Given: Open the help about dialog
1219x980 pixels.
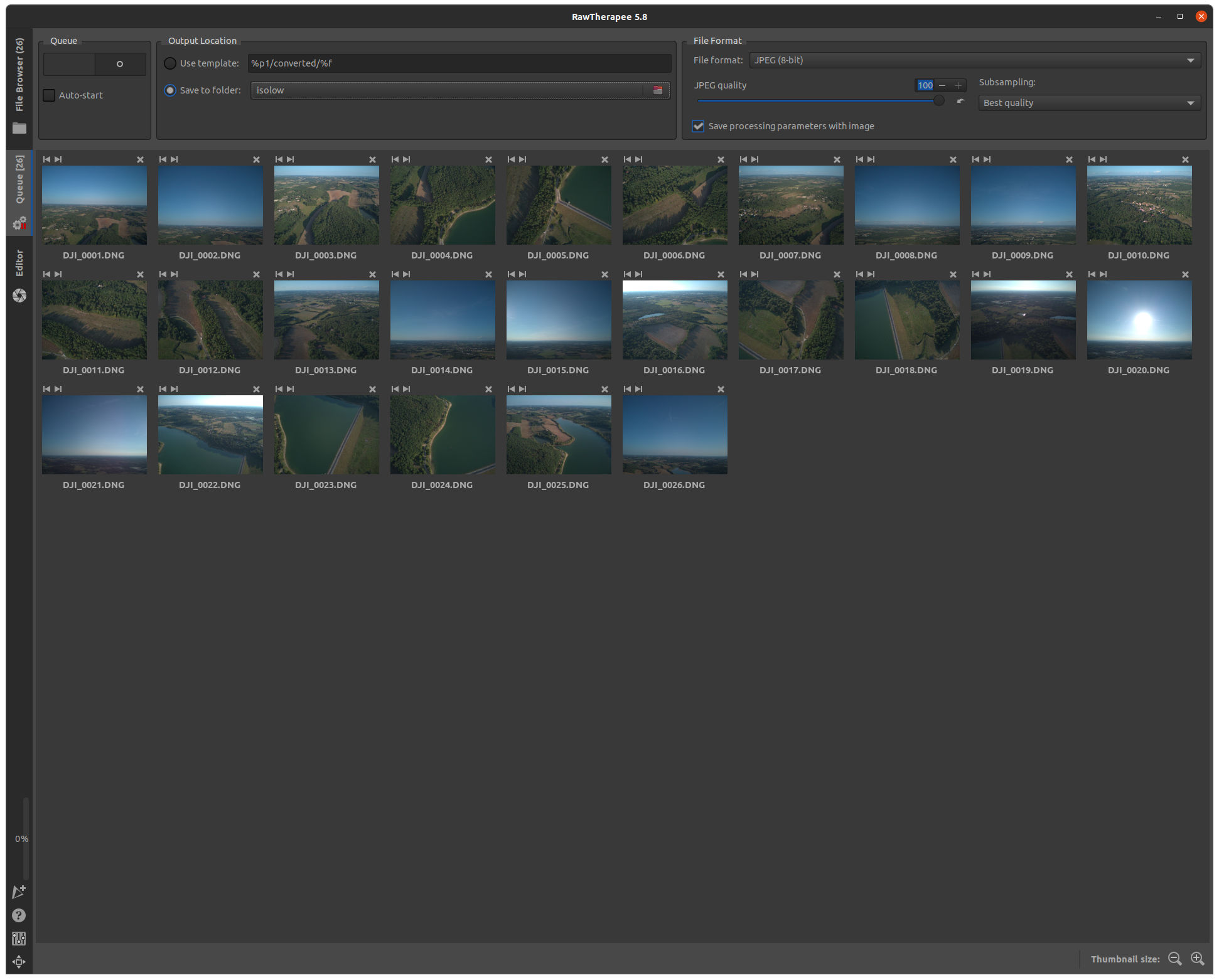Looking at the screenshot, I should 19,915.
